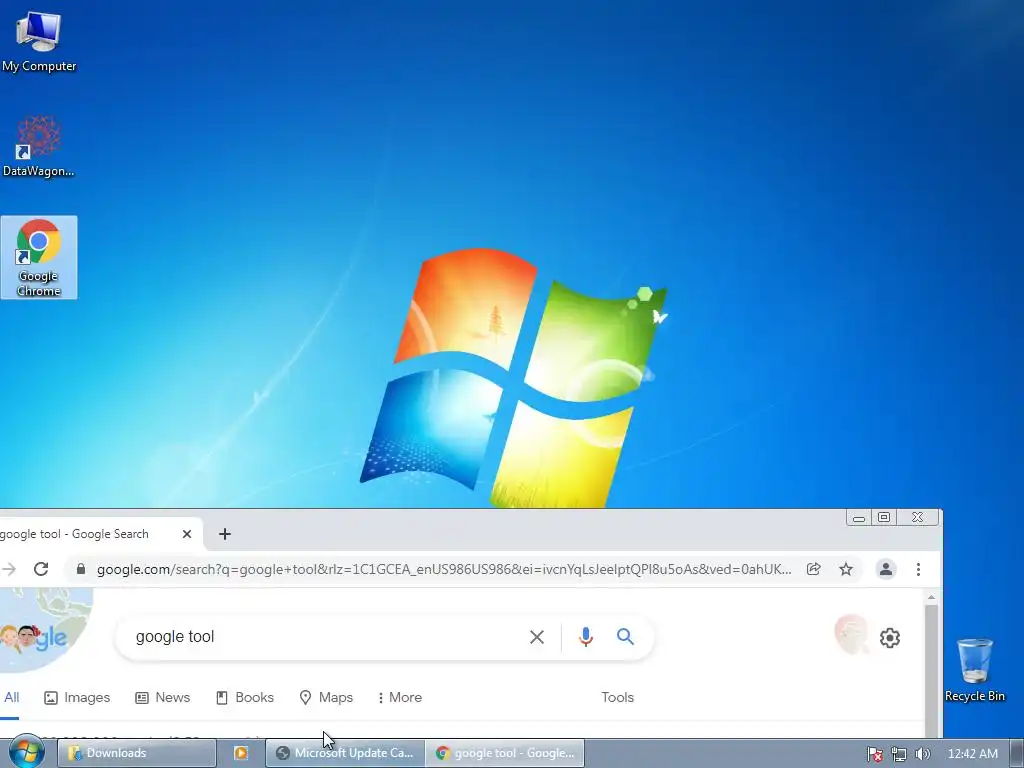
Task: Open the media player taskbar icon
Action: pos(241,753)
